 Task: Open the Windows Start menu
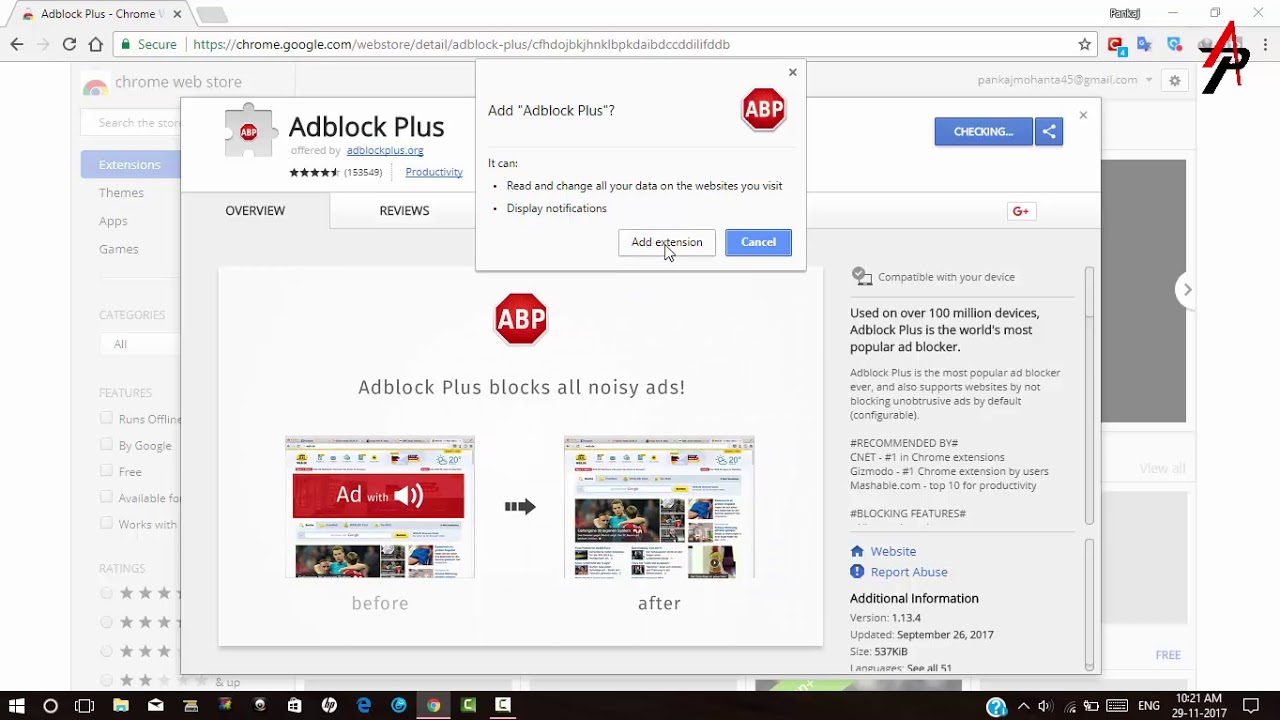click(x=17, y=705)
